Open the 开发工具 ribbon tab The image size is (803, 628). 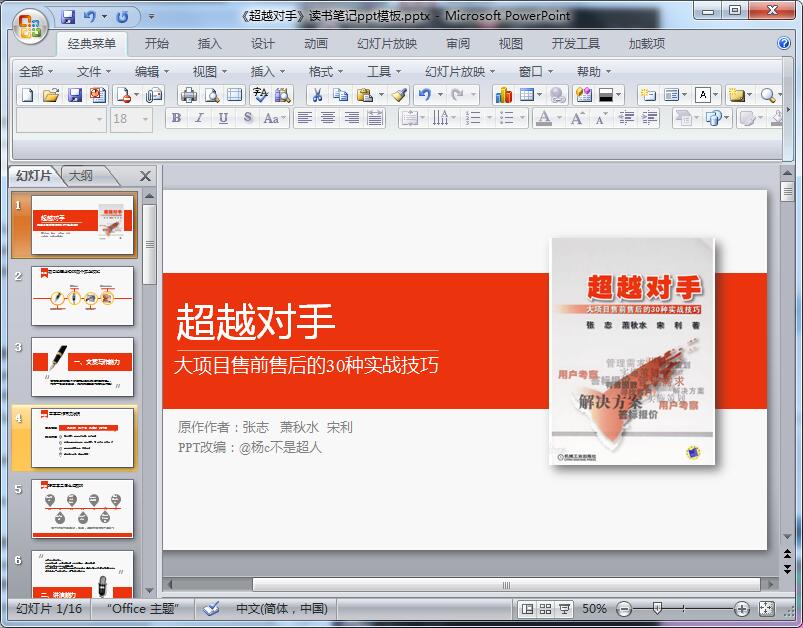tap(576, 44)
